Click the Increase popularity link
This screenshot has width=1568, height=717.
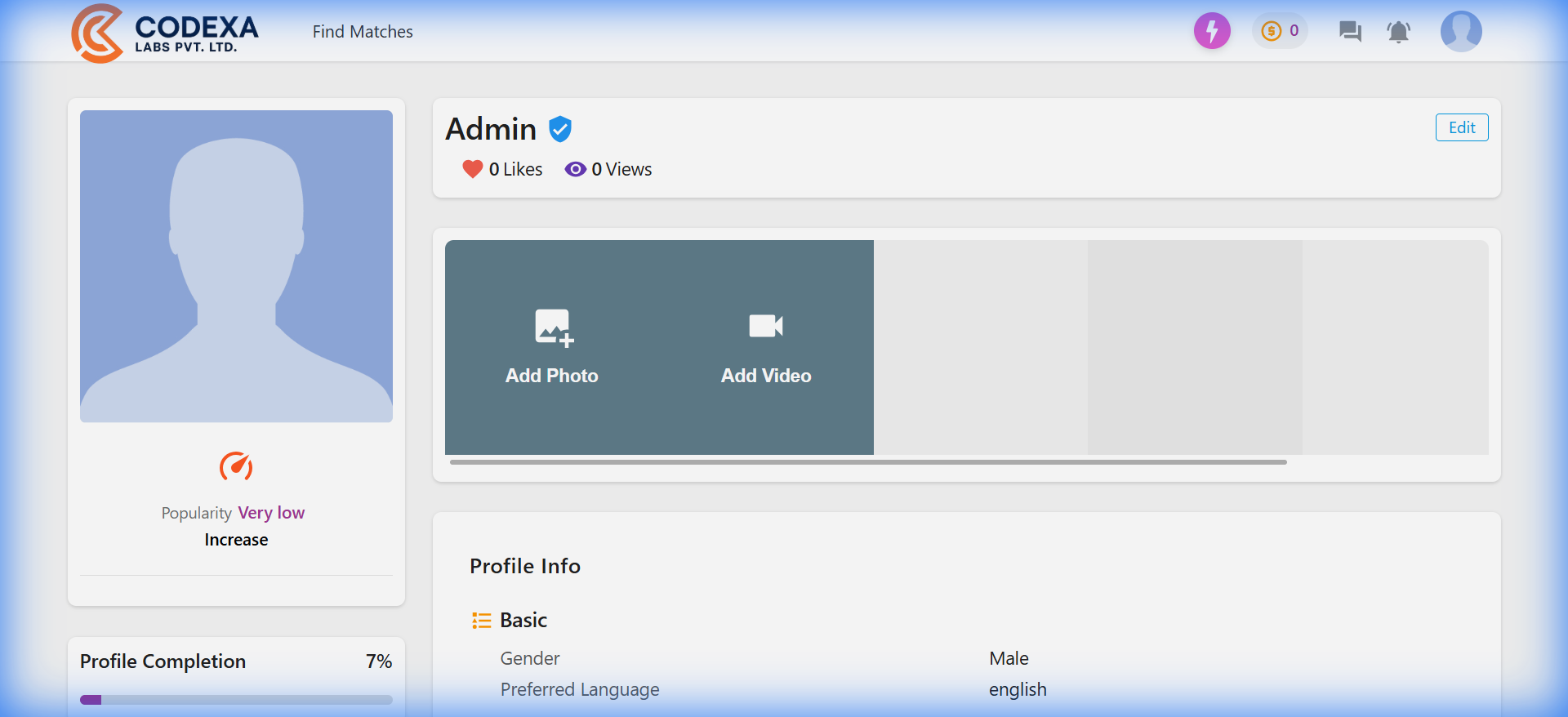pyautogui.click(x=236, y=540)
